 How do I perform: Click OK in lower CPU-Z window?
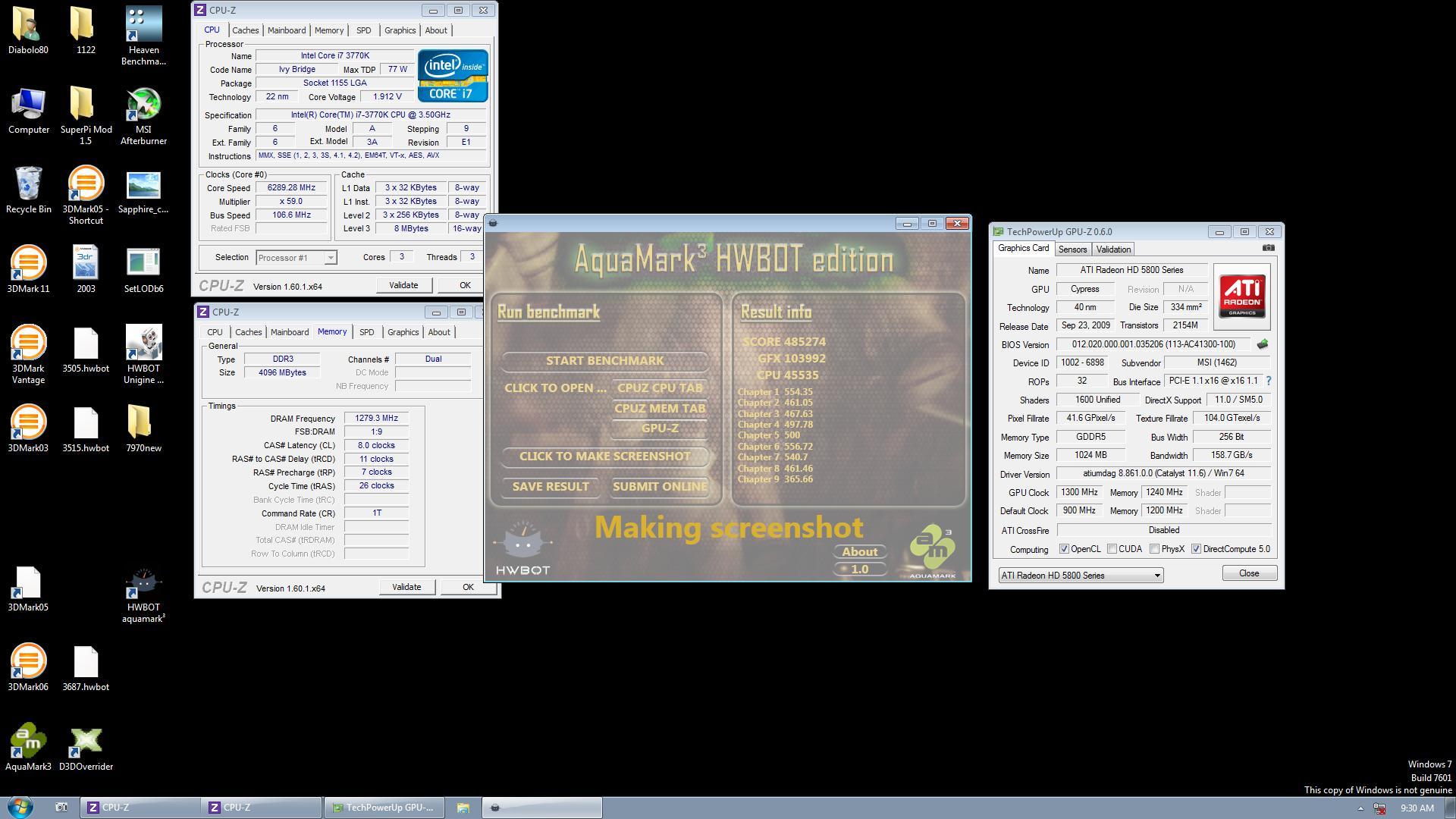[x=468, y=587]
